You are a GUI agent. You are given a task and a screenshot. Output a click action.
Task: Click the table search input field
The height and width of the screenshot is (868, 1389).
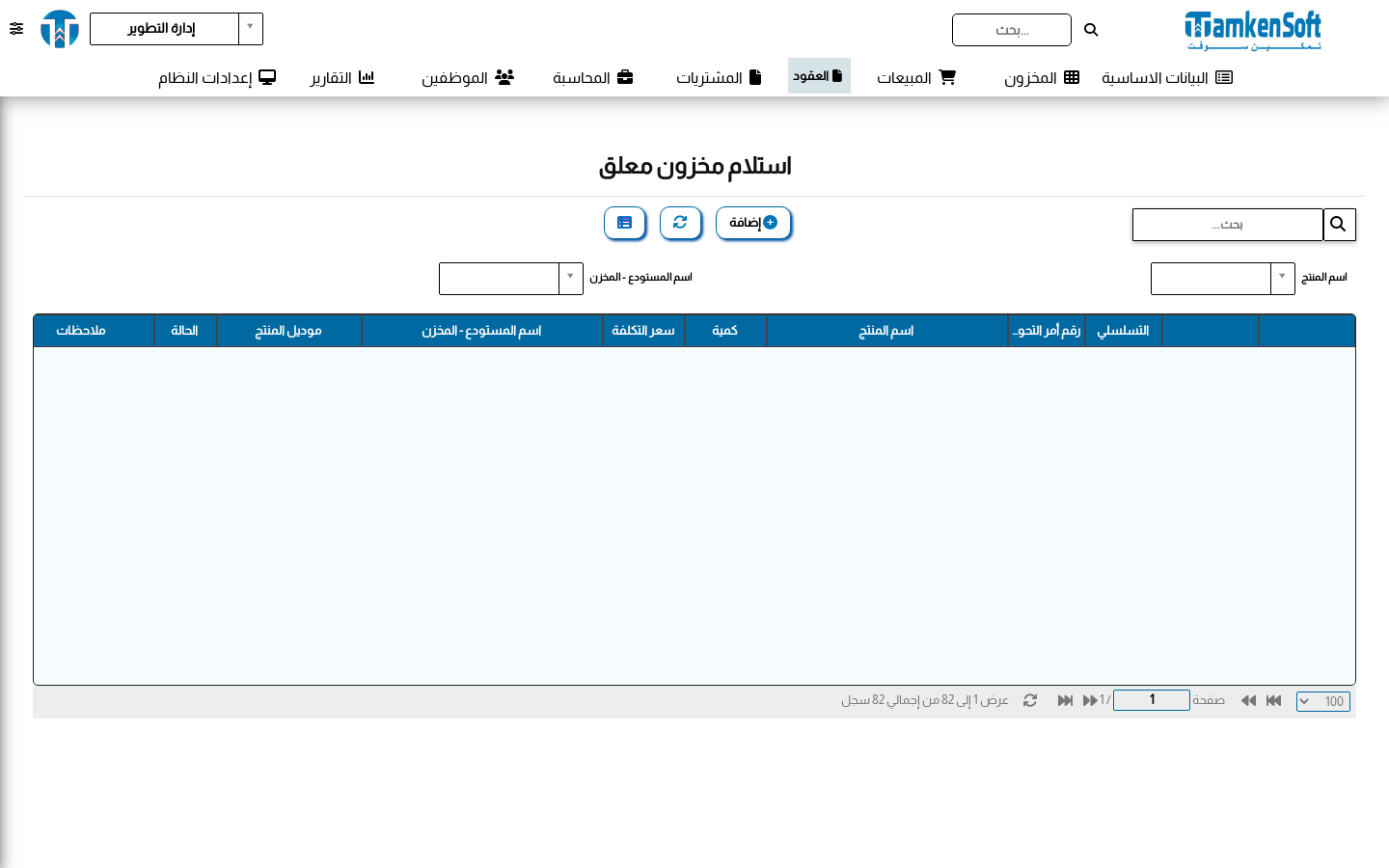[1228, 225]
